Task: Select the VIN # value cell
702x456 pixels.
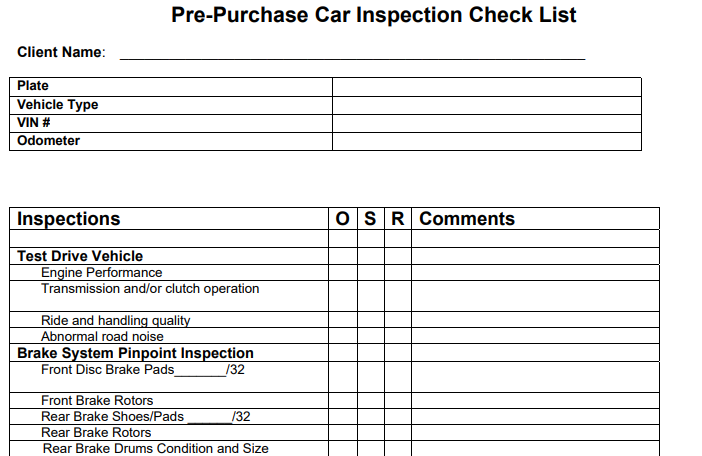Action: (x=487, y=123)
